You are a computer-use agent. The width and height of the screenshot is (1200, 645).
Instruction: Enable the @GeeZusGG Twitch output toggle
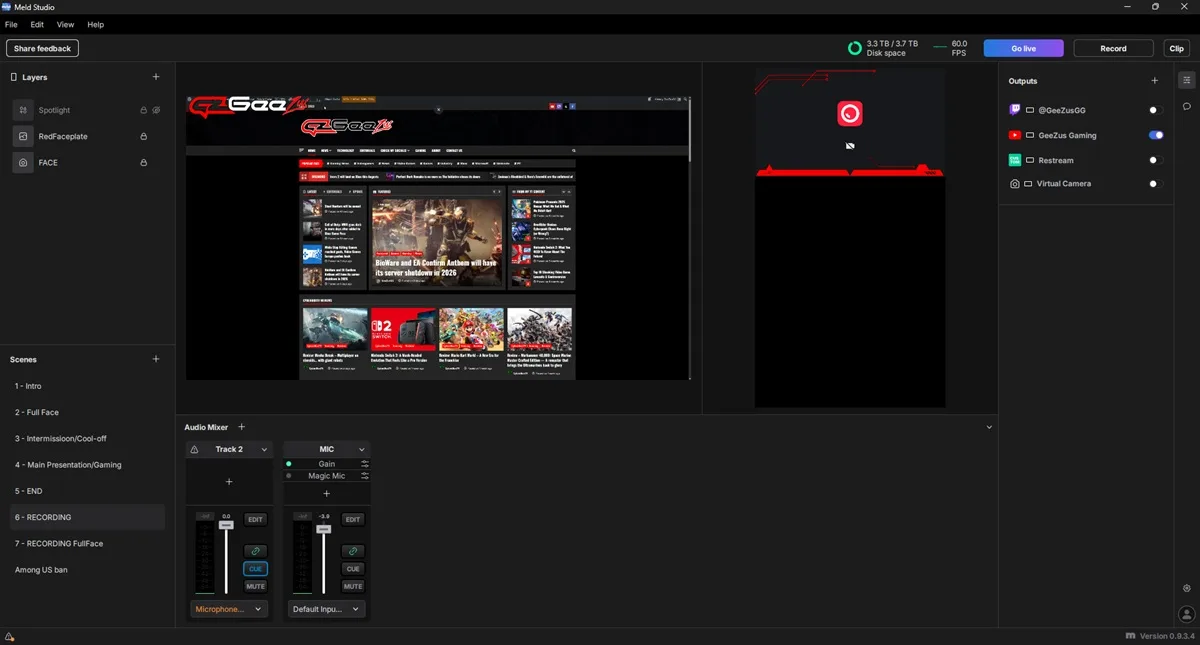click(x=1156, y=110)
